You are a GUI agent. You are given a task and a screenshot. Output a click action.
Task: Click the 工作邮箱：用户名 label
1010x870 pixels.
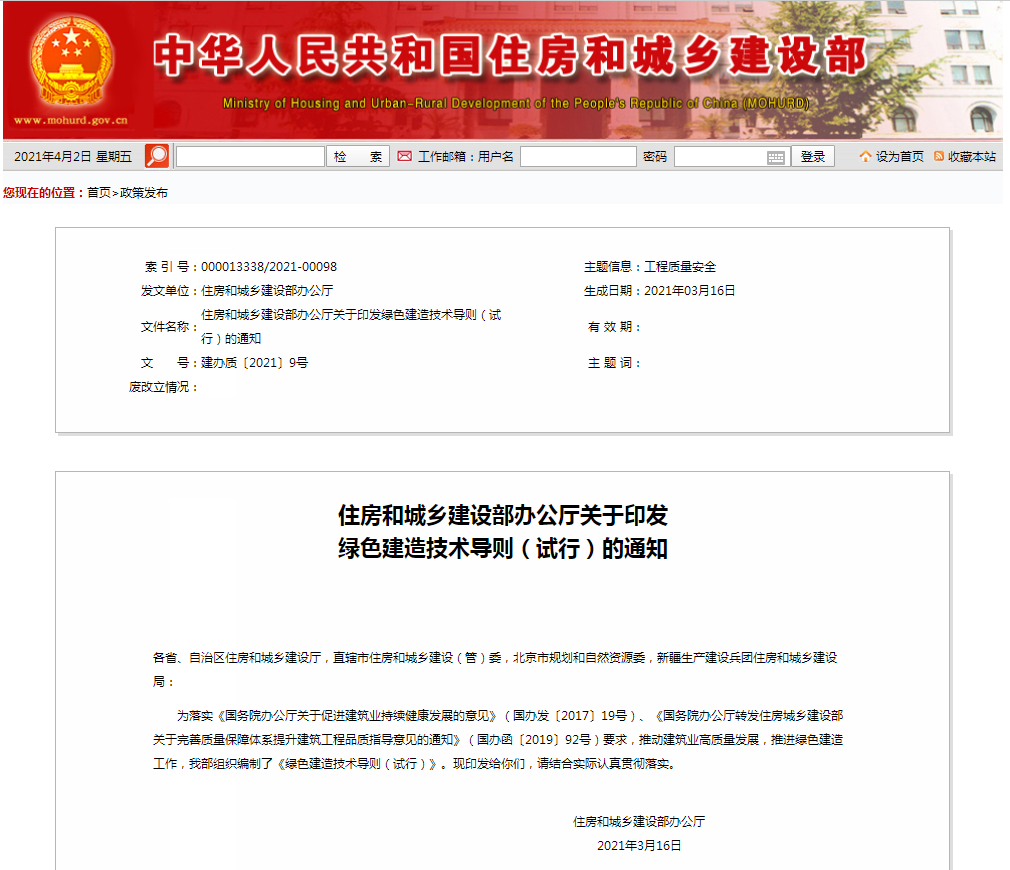(x=466, y=156)
